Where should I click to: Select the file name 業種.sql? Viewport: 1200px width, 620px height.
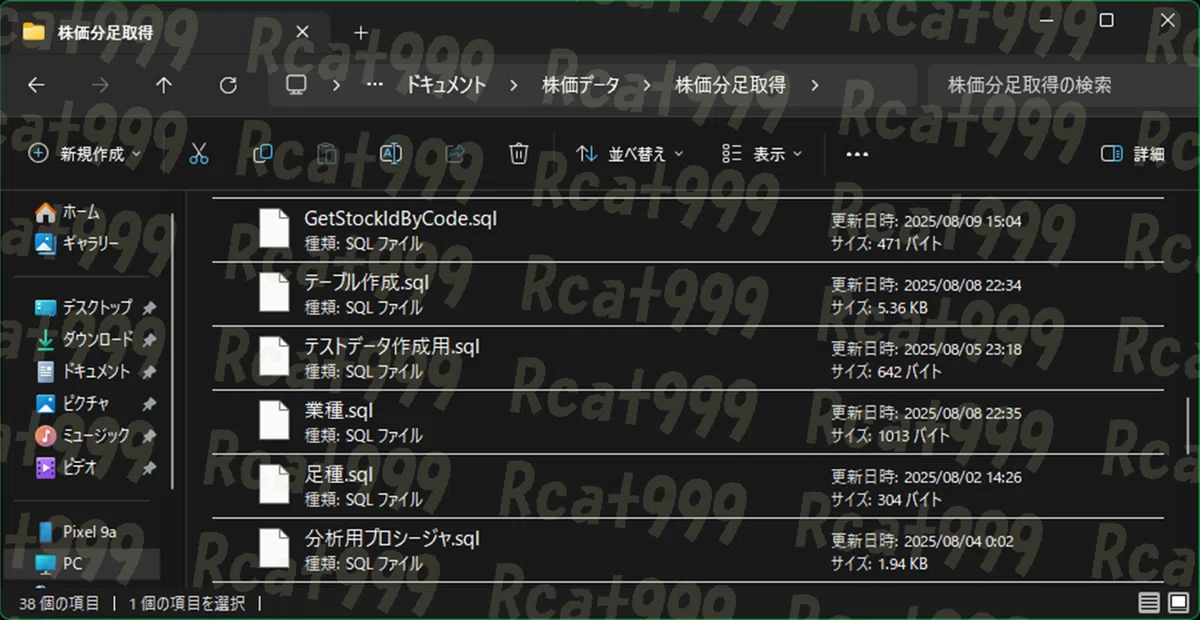[339, 410]
